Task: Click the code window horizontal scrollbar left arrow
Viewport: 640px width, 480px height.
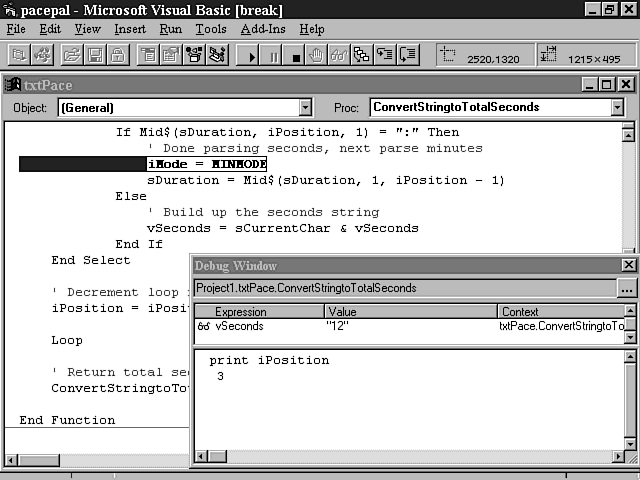Action: [11, 461]
